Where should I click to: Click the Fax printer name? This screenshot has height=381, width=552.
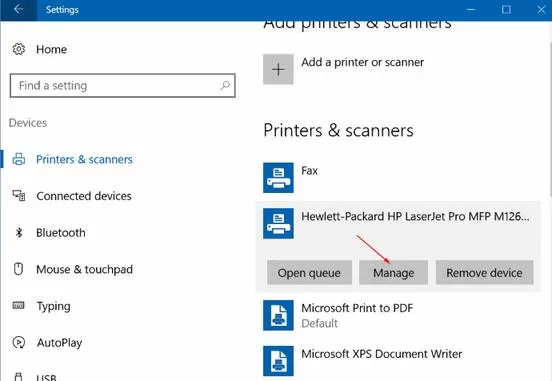(x=309, y=171)
